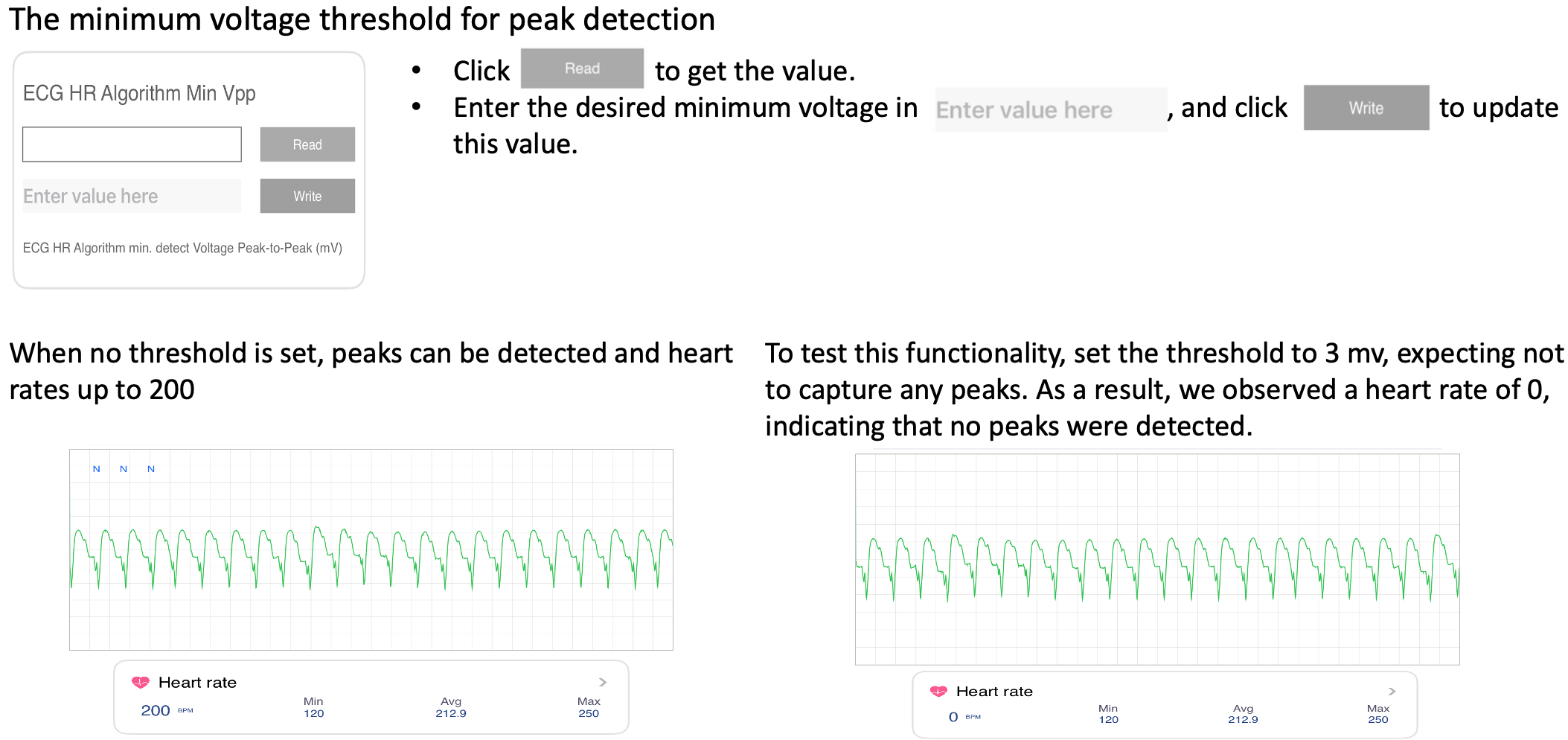1568x740 pixels.
Task: Focus the 'Enter value here' field in Min Vpp panel
Action: pos(132,196)
